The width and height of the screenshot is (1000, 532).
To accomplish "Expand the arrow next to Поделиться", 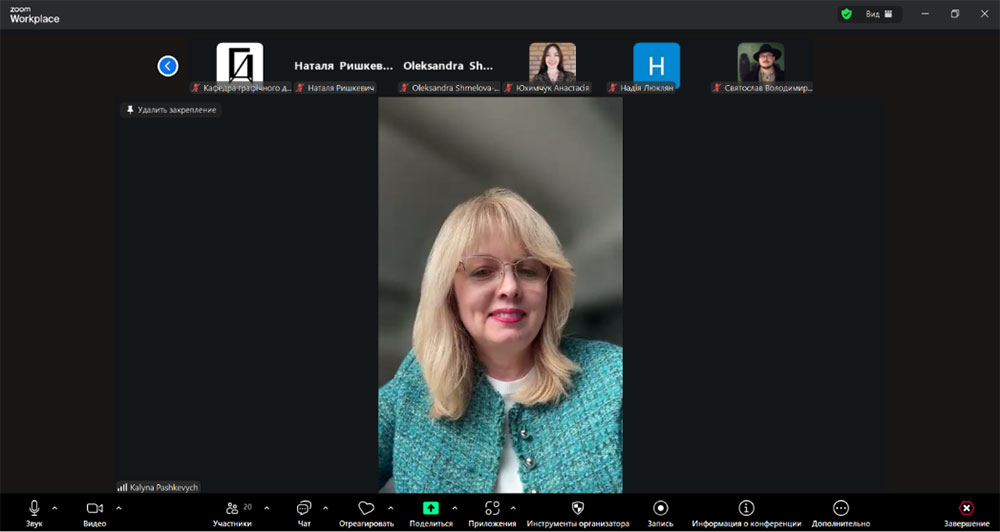I will click(455, 508).
